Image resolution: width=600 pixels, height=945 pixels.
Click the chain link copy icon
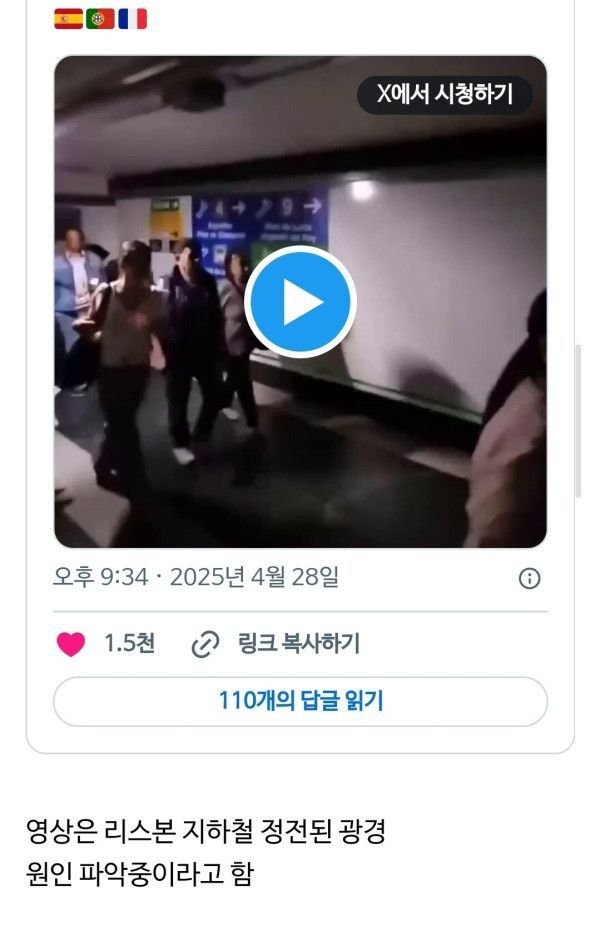(x=205, y=644)
